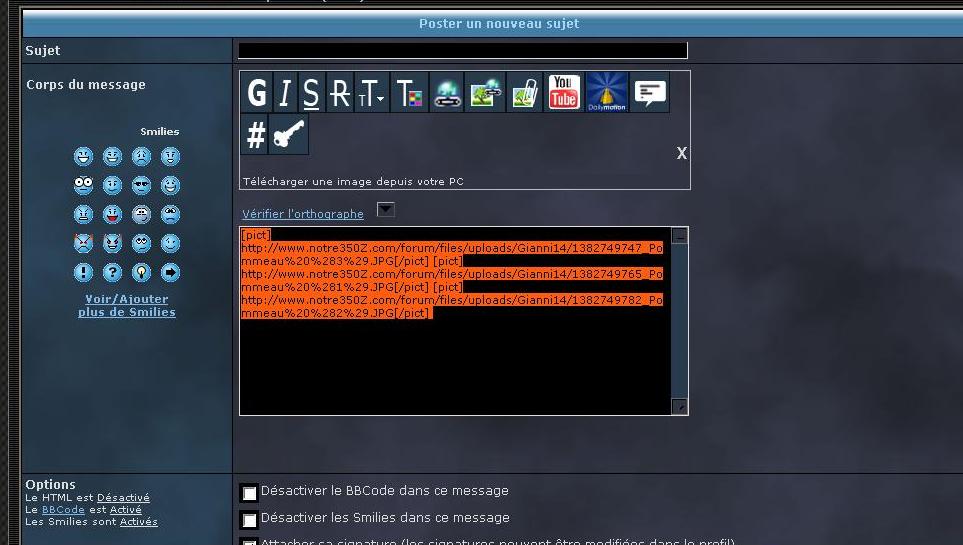Toggle italic with the I button
The image size is (963, 545).
(x=285, y=93)
